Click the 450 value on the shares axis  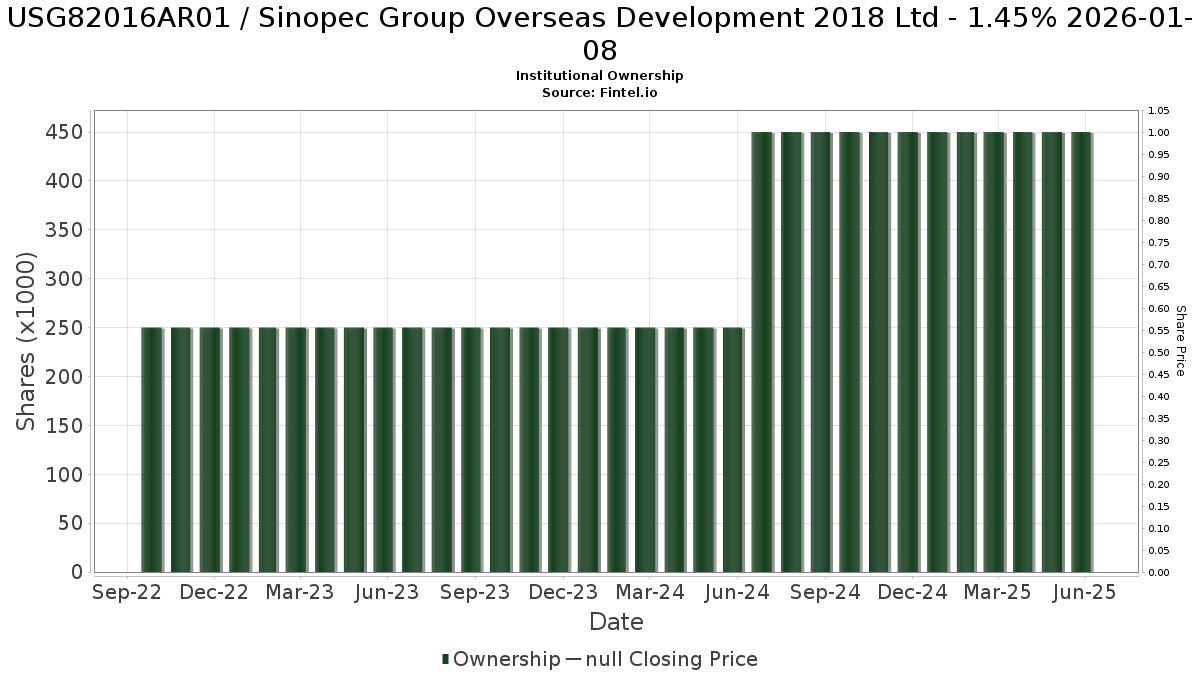[64, 132]
